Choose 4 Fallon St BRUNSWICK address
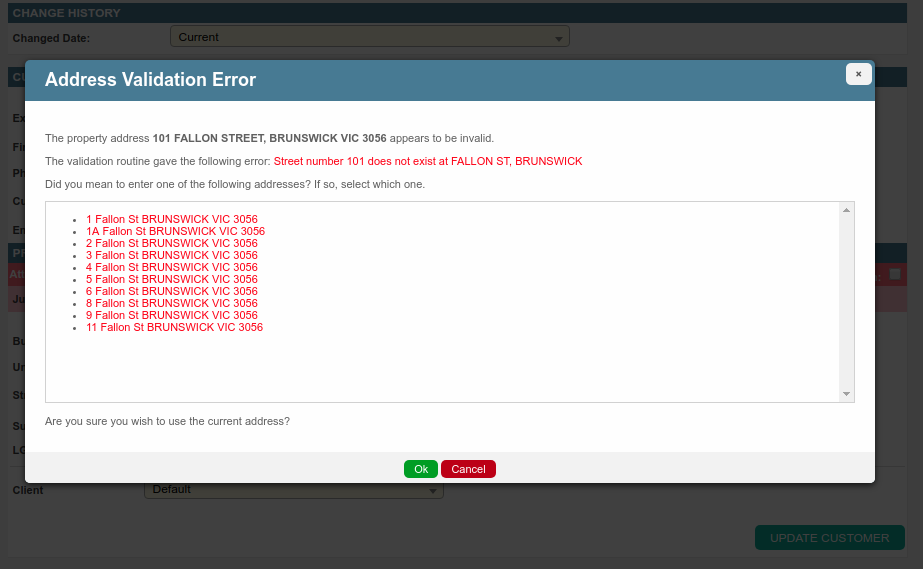 coord(171,267)
